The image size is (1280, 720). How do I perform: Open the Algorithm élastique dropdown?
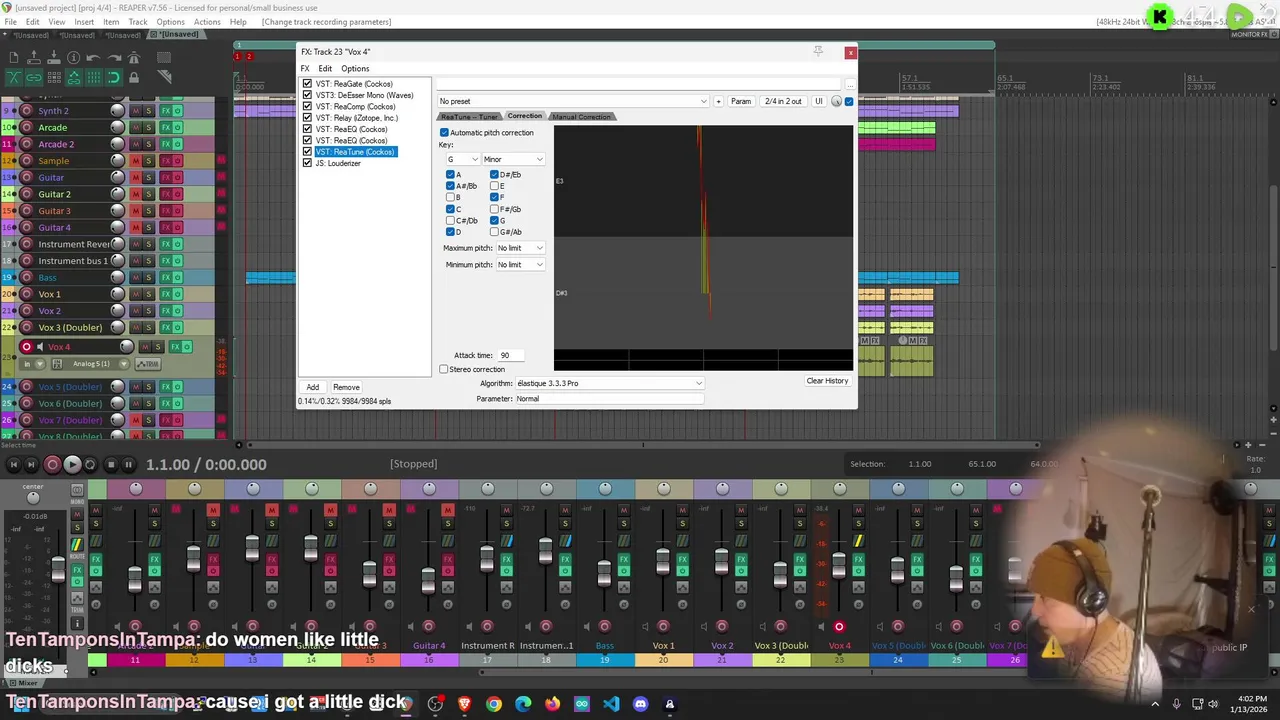click(609, 383)
